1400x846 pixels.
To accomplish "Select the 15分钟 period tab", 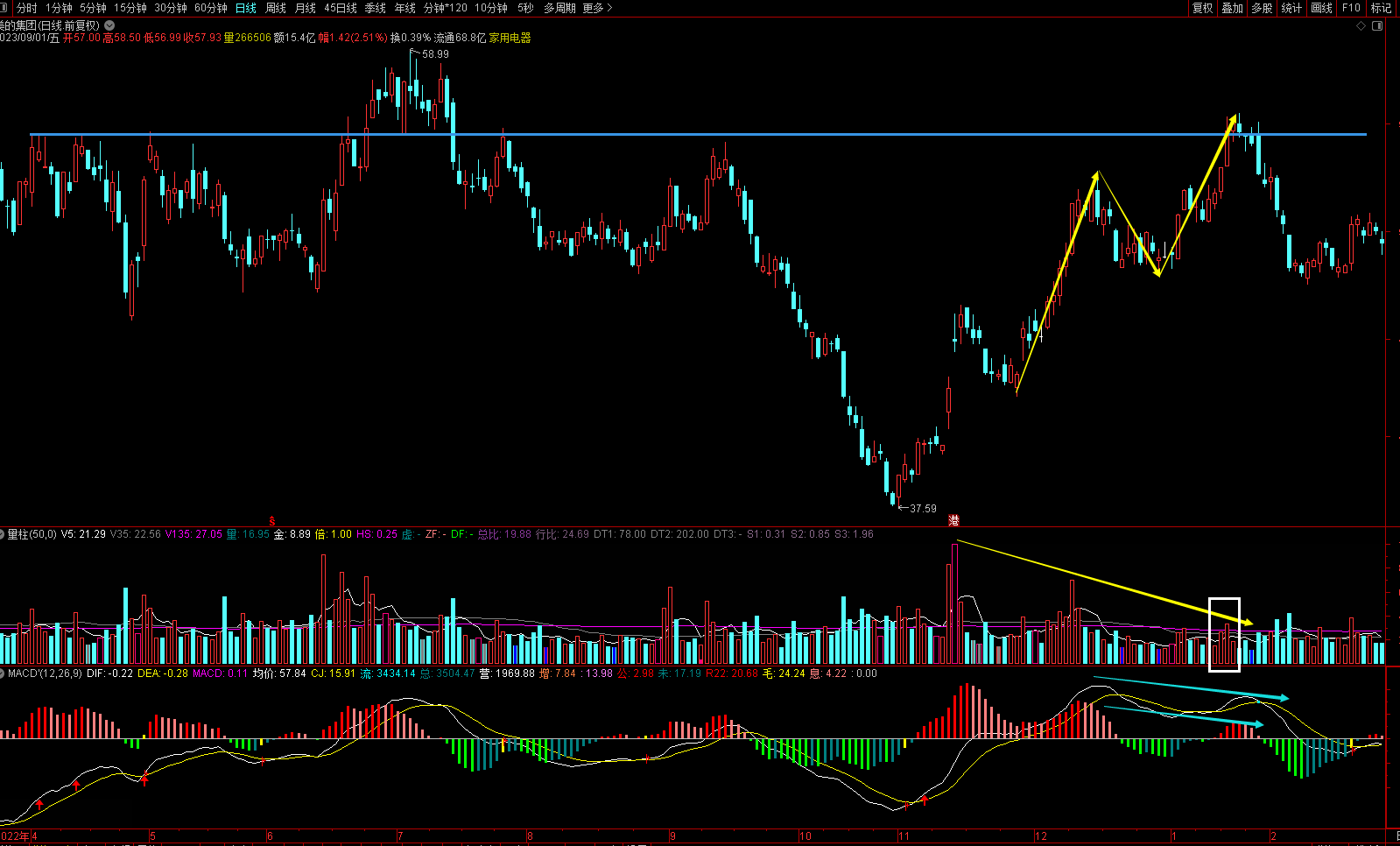I will click(130, 8).
